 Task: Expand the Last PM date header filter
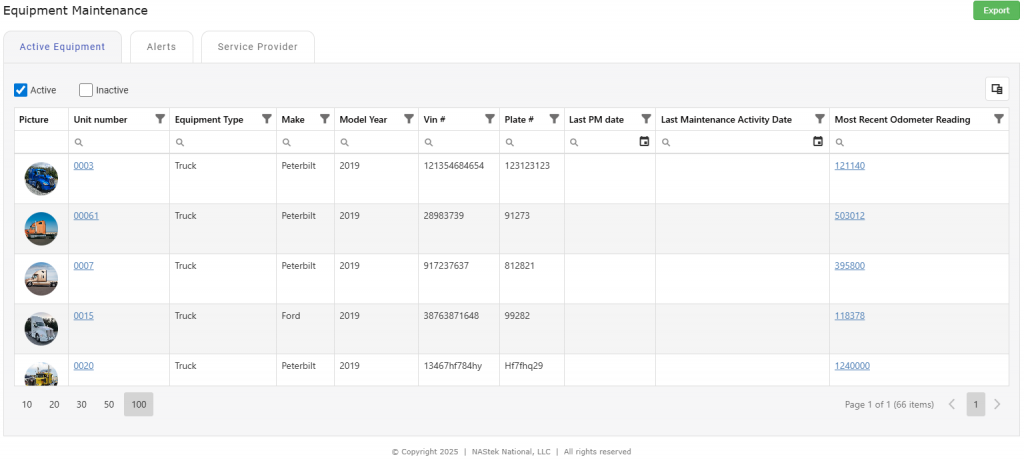pos(645,119)
